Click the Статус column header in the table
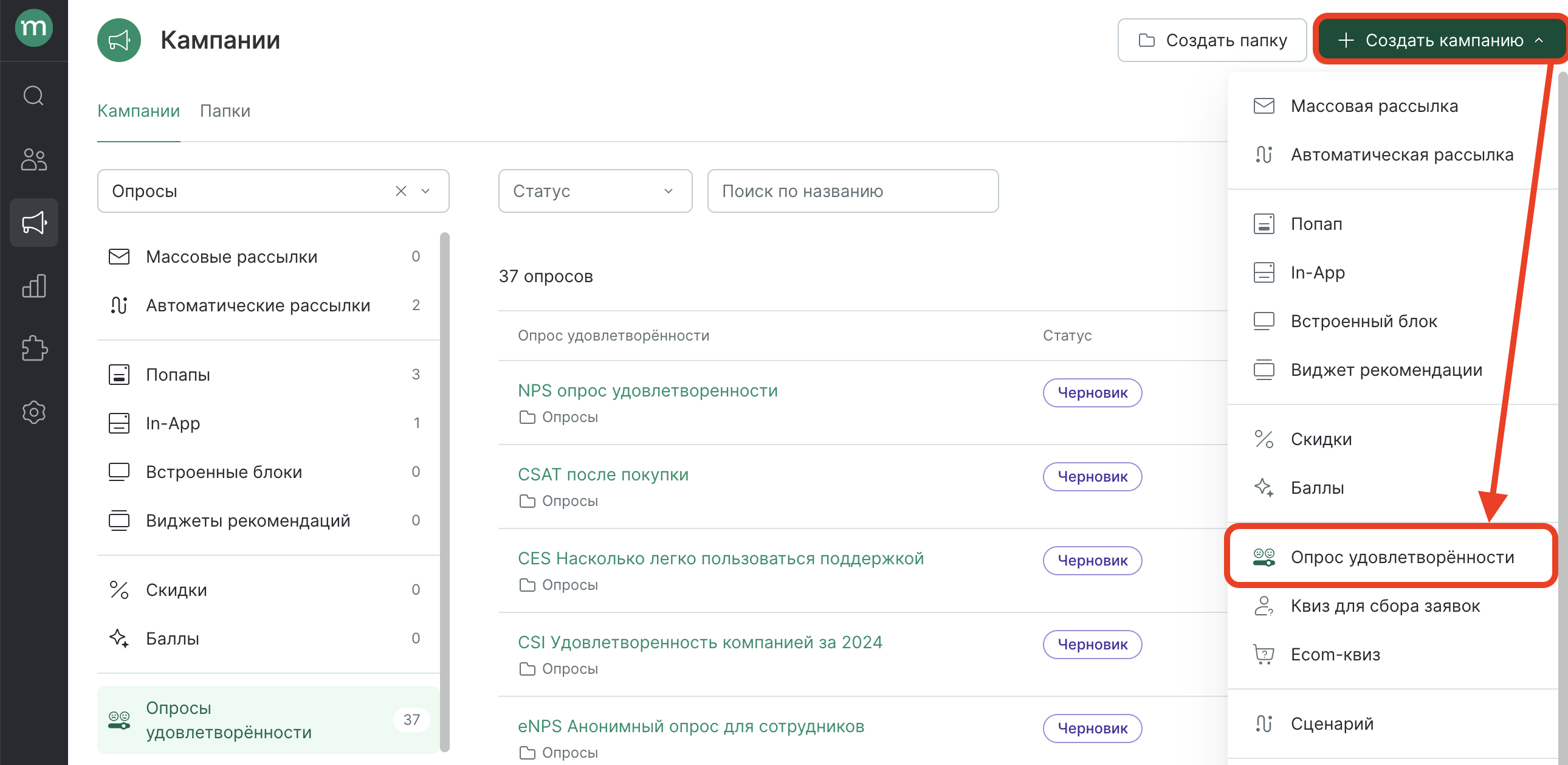The image size is (1568, 765). pos(1067,336)
